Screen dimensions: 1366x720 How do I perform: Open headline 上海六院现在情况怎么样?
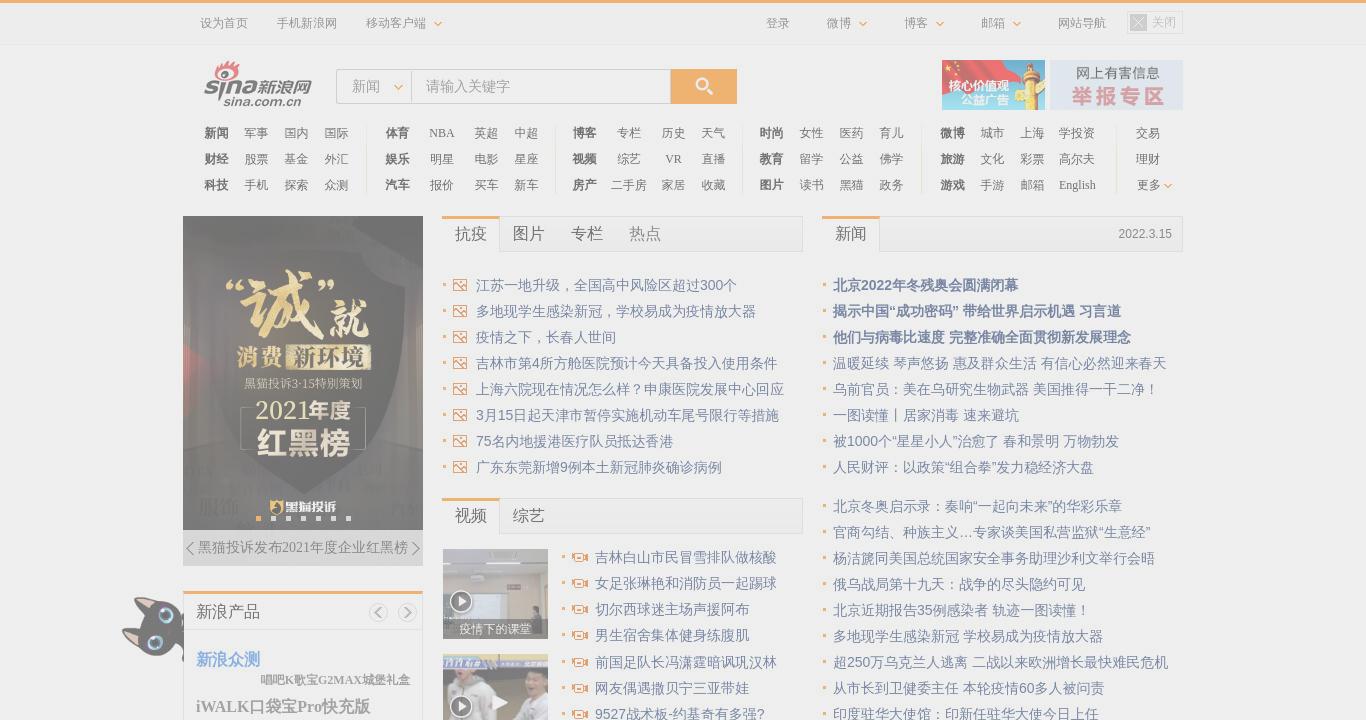630,389
